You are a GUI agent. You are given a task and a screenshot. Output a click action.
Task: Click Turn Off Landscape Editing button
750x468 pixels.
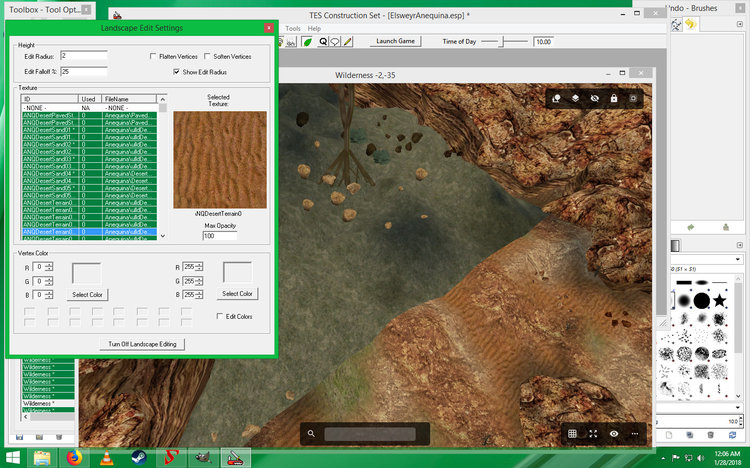(142, 344)
